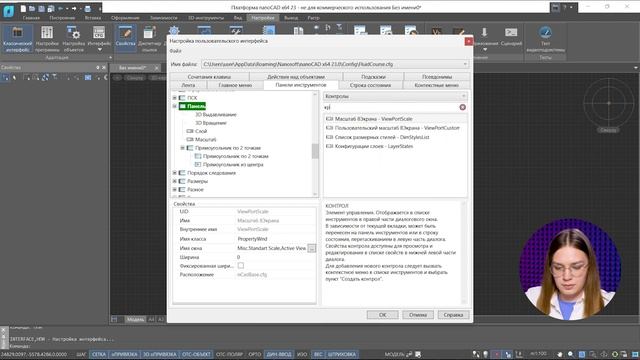The width and height of the screenshot is (640, 360).
Task: Run the Тест видеоподсистемы icon
Action: [x=545, y=39]
